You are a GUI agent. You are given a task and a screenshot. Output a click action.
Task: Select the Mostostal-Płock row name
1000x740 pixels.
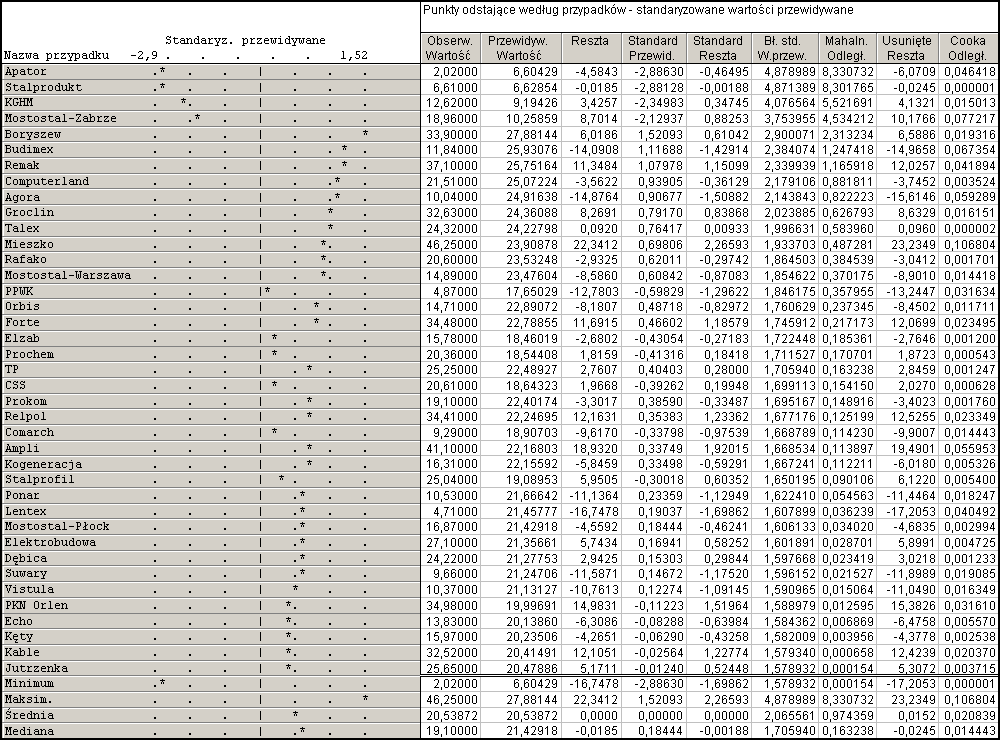[57, 528]
